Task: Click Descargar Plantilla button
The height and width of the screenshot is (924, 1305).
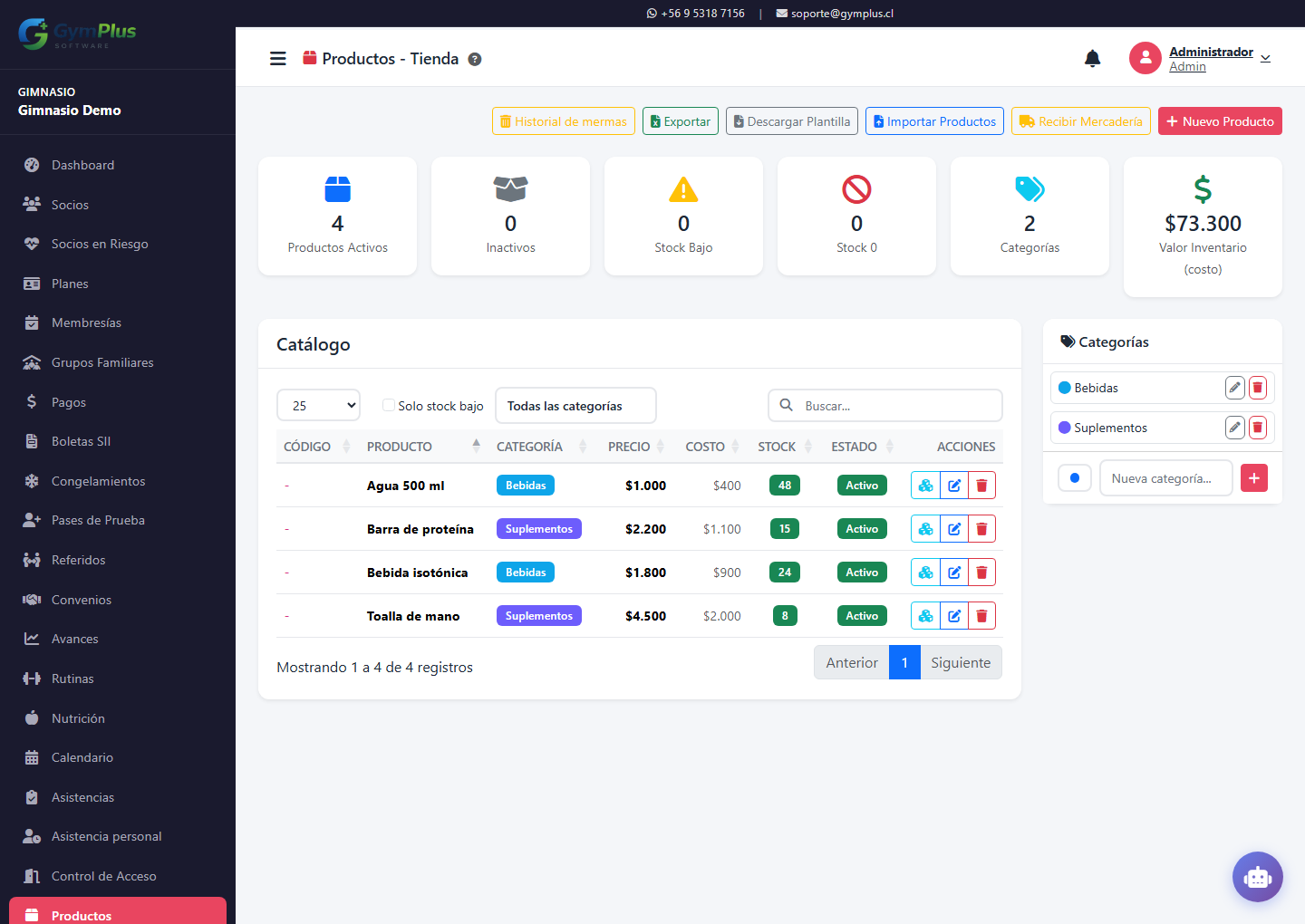Action: pyautogui.click(x=792, y=121)
